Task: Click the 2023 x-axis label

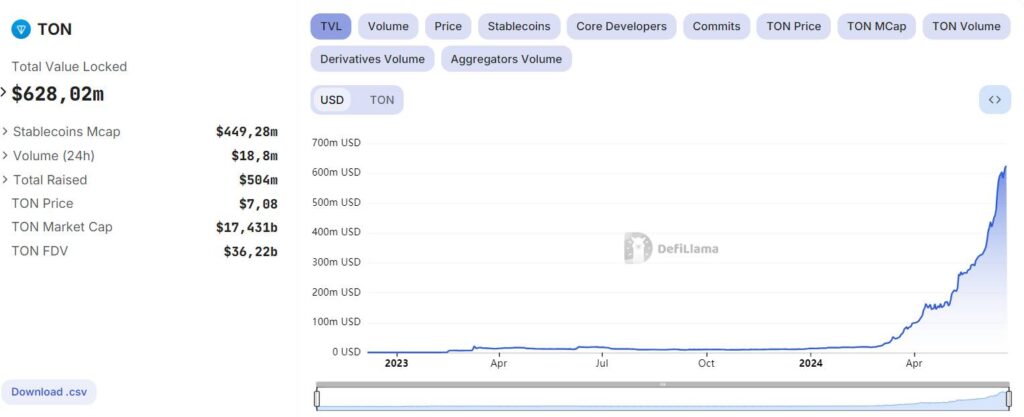Action: (x=396, y=363)
